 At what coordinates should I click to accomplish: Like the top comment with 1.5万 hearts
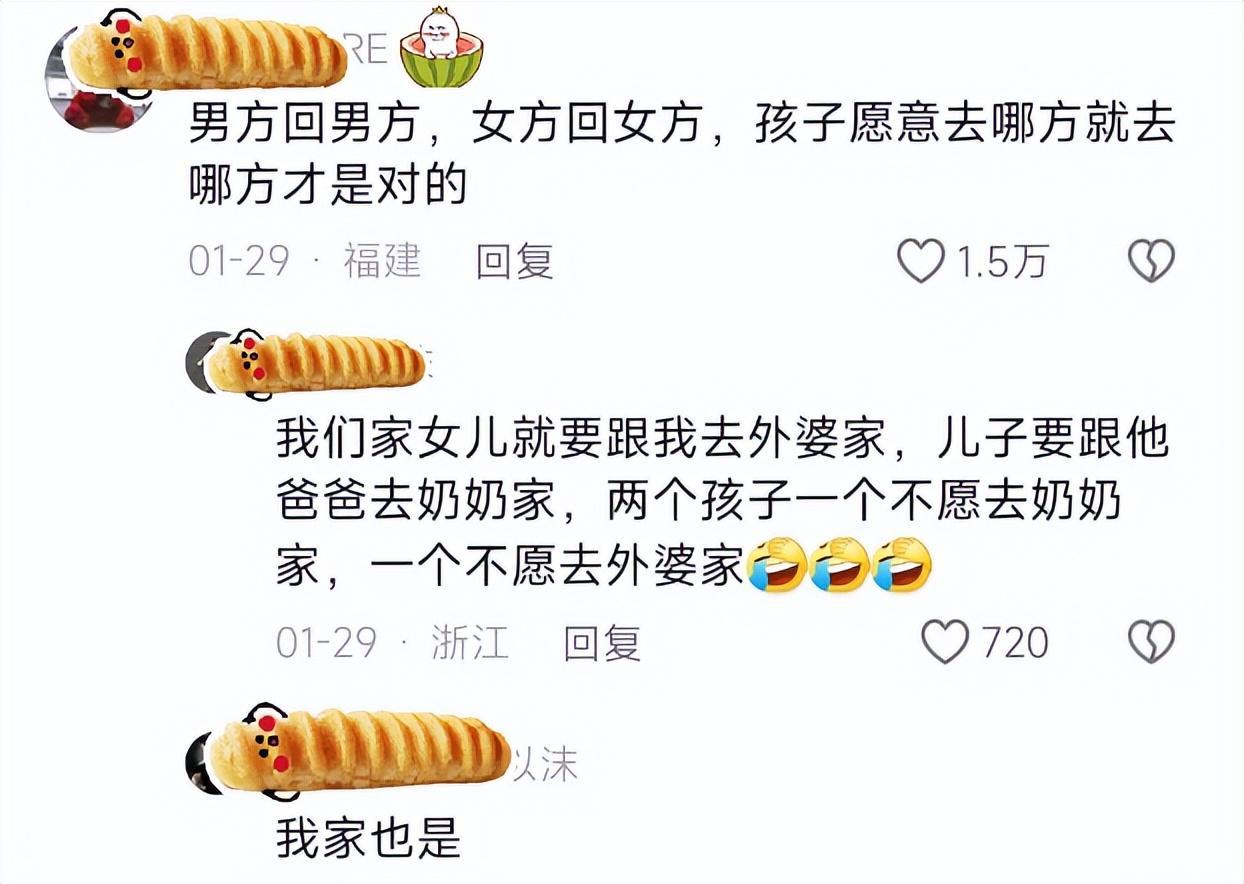tap(920, 262)
